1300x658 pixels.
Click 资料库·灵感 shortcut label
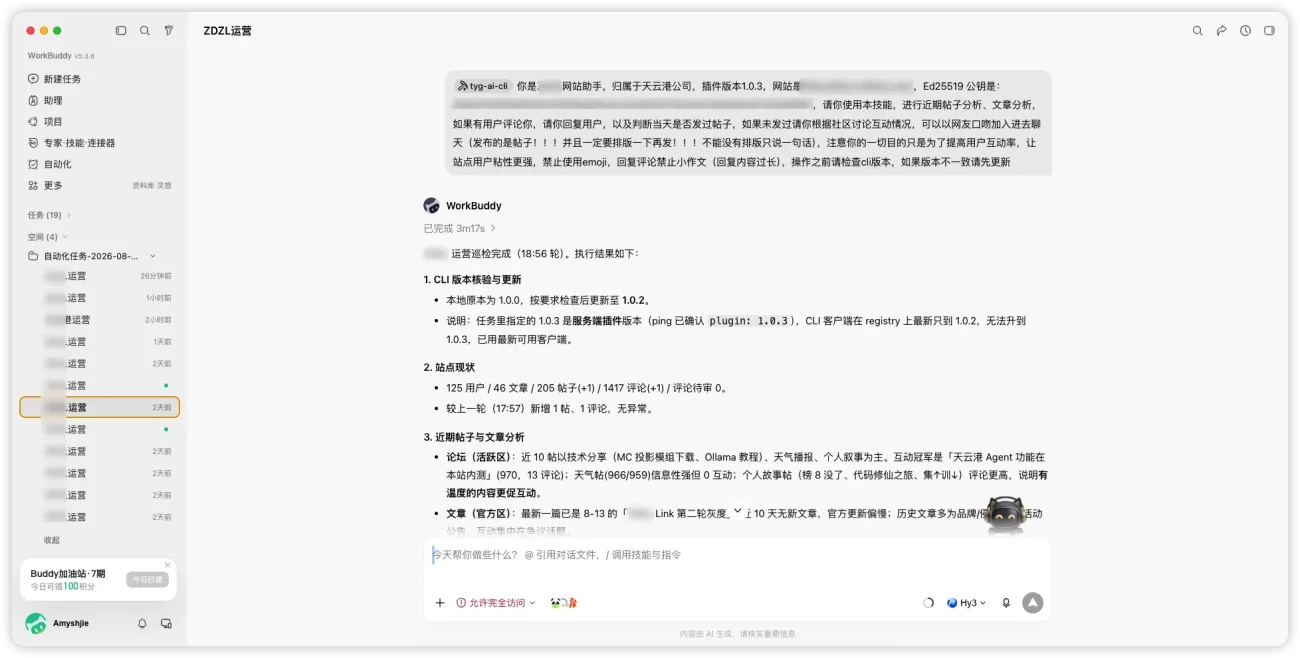pos(152,186)
